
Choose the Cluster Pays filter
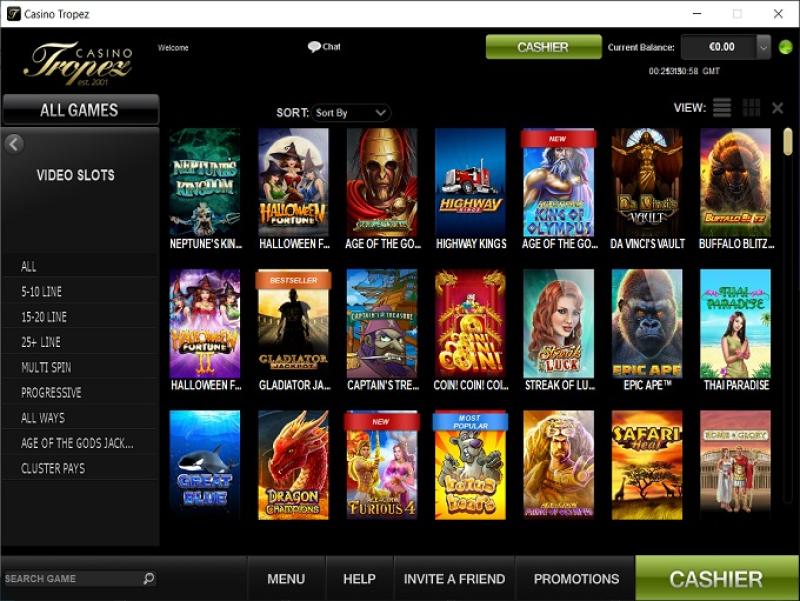click(53, 468)
